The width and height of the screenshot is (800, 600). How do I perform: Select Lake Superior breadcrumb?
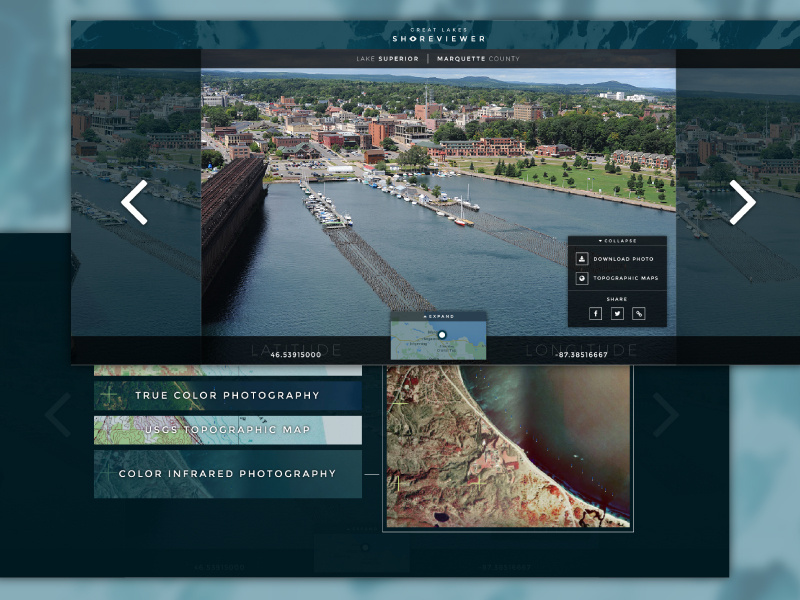387,59
